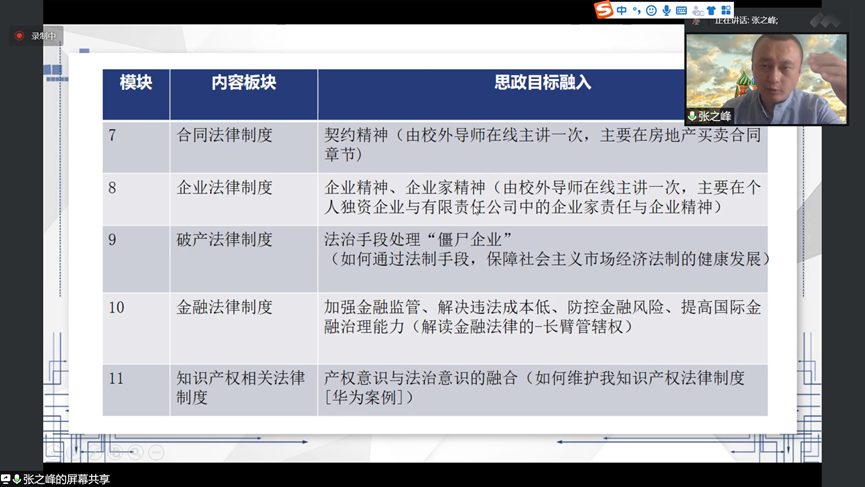The image size is (865, 487).
Task: Open Sogou skin shop shirt icon
Action: pyautogui.click(x=711, y=10)
